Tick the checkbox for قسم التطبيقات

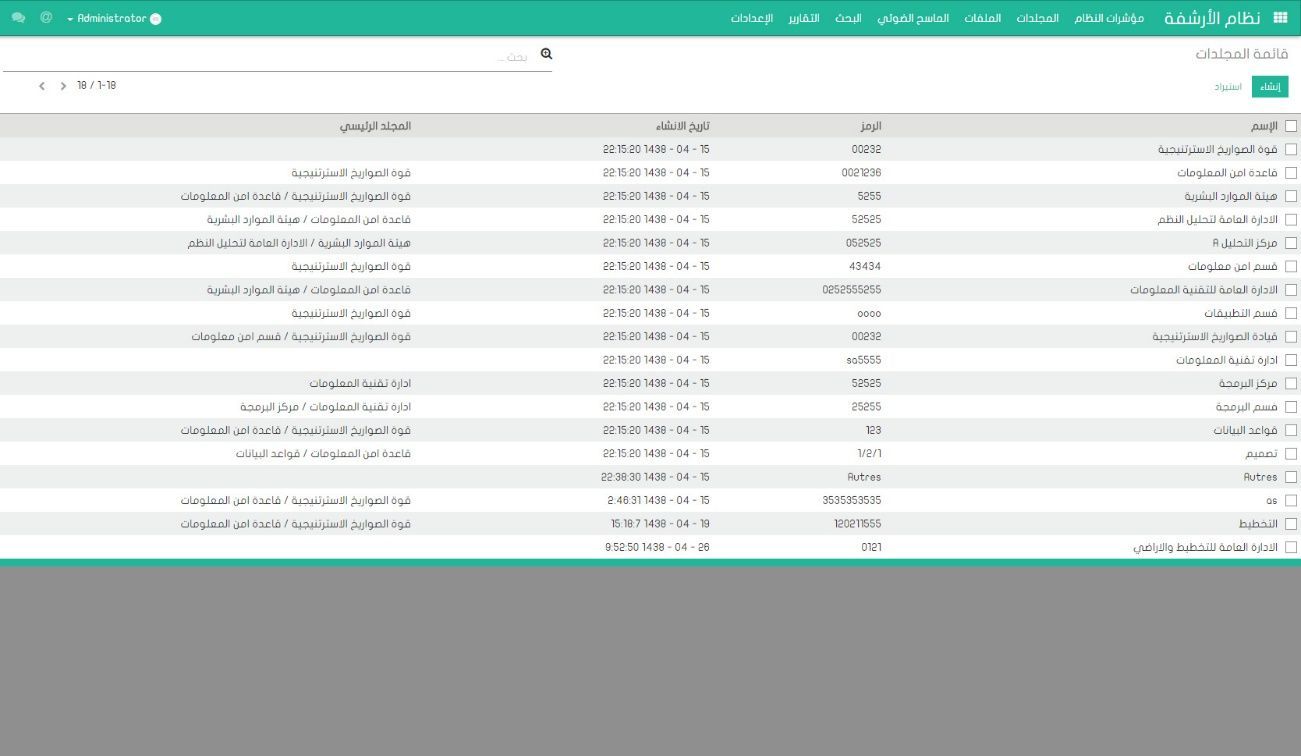coord(1290,313)
